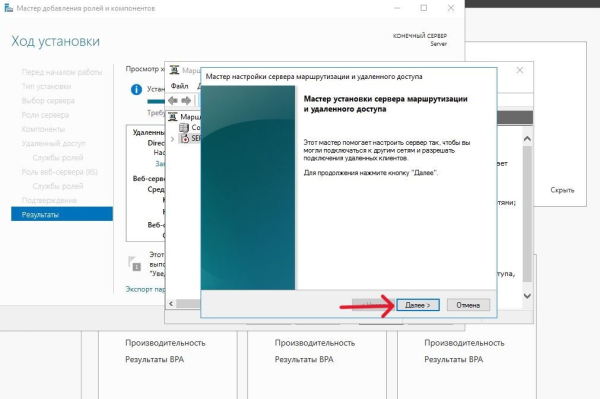Click the Скрыть link in notification panel

562,190
